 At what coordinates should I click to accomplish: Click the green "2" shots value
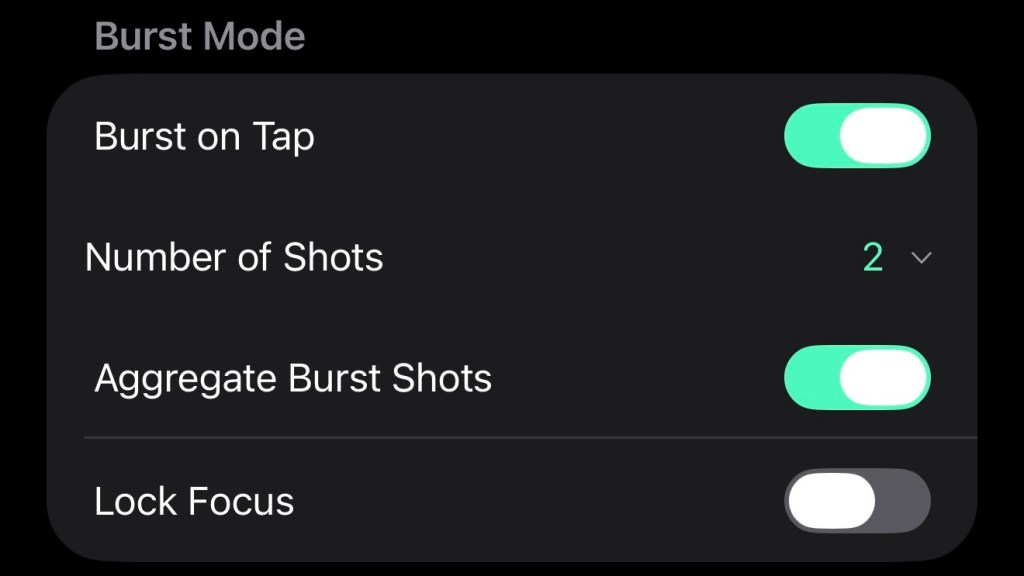(x=873, y=258)
